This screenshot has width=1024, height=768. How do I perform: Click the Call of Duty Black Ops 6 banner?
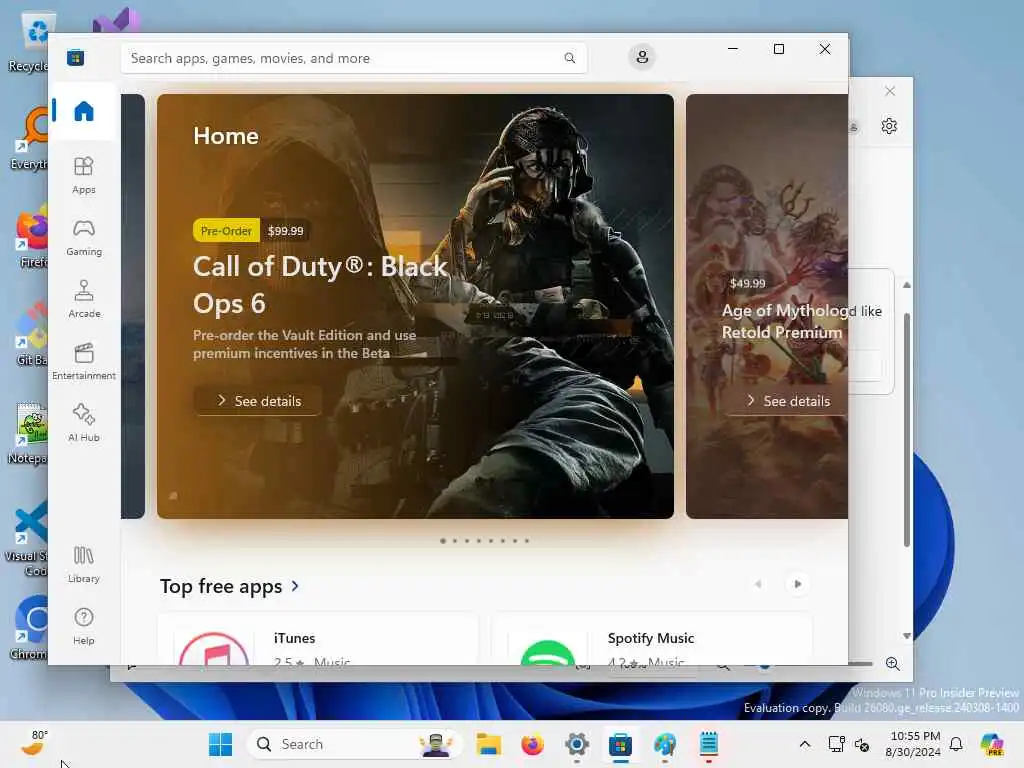pos(415,306)
